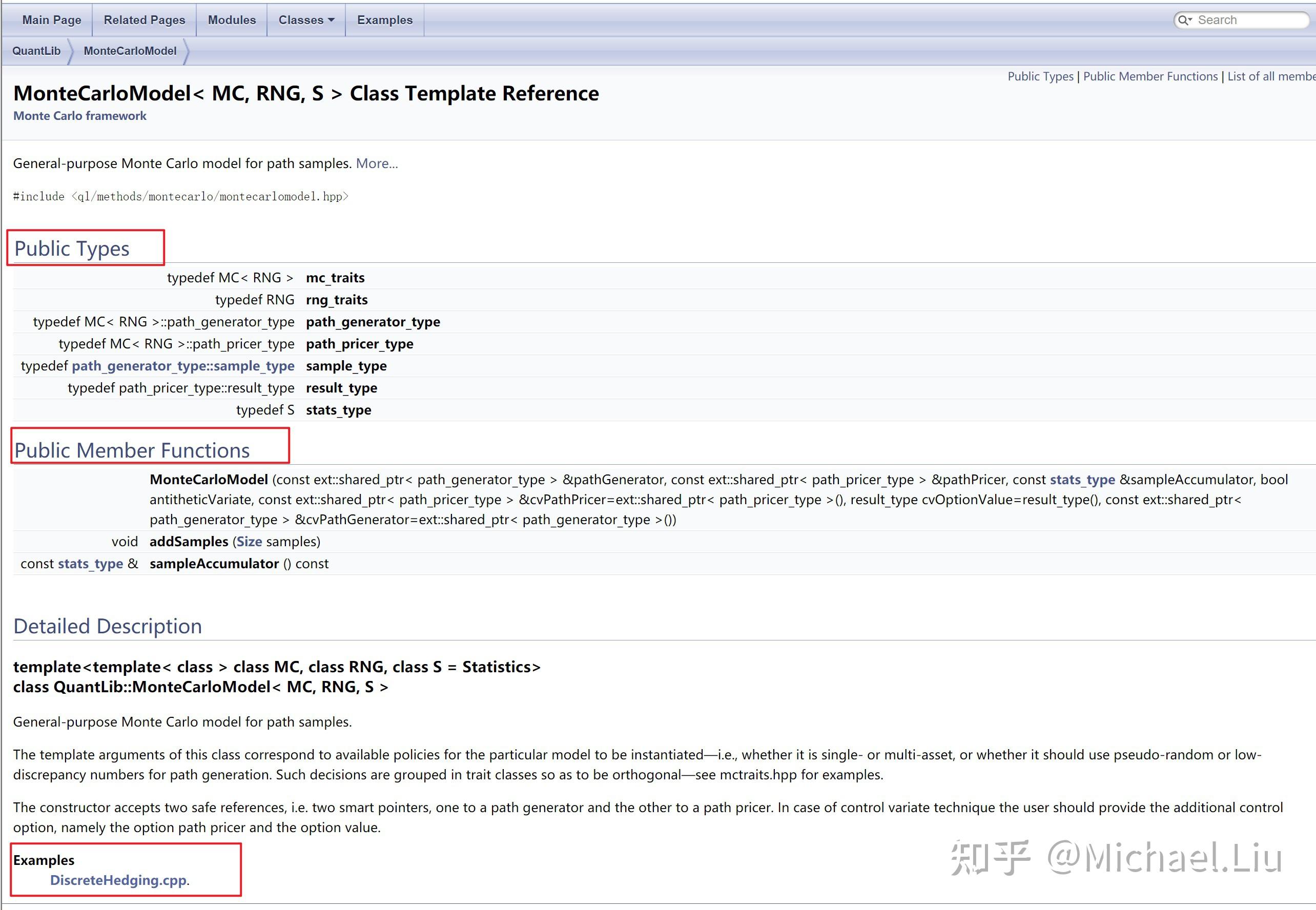Screen dimensions: 1316x910
Task: Click the QuantLib breadcrumb link
Action: click(36, 51)
